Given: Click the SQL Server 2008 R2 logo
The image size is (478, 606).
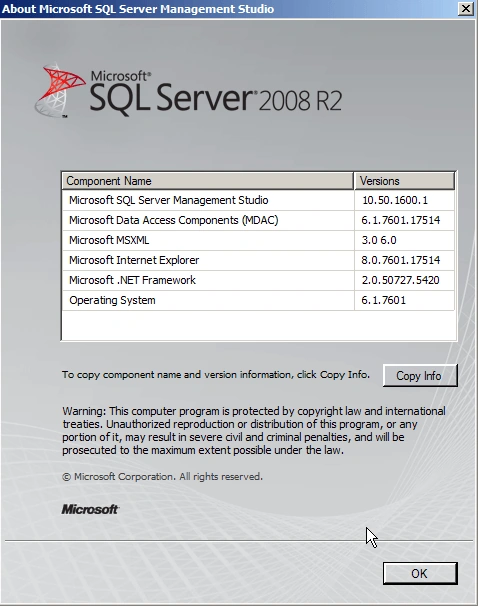Looking at the screenshot, I should click(x=188, y=91).
